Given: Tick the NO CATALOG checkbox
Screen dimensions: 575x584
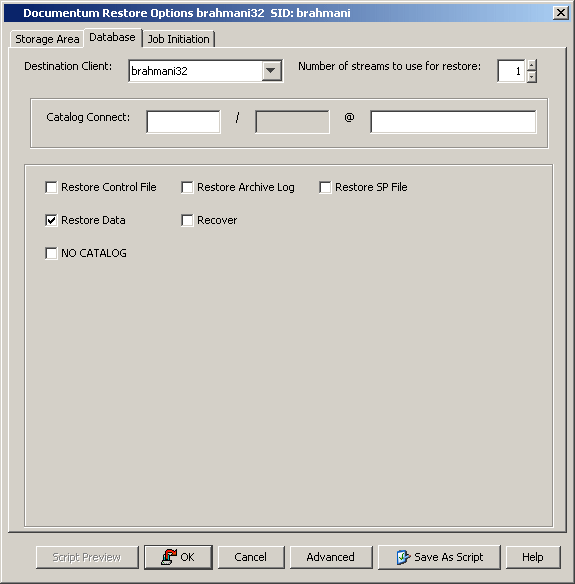Looking at the screenshot, I should coord(51,253).
